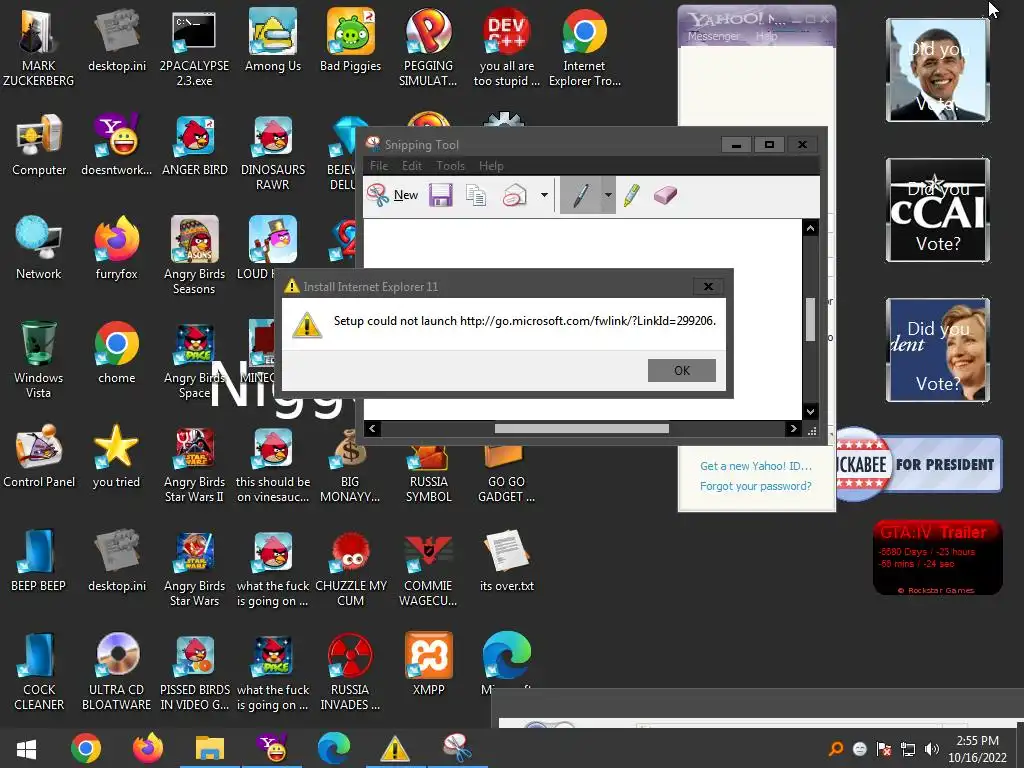Close the Install Internet Explorer 11 dialog
This screenshot has height=768, width=1024.
(708, 286)
